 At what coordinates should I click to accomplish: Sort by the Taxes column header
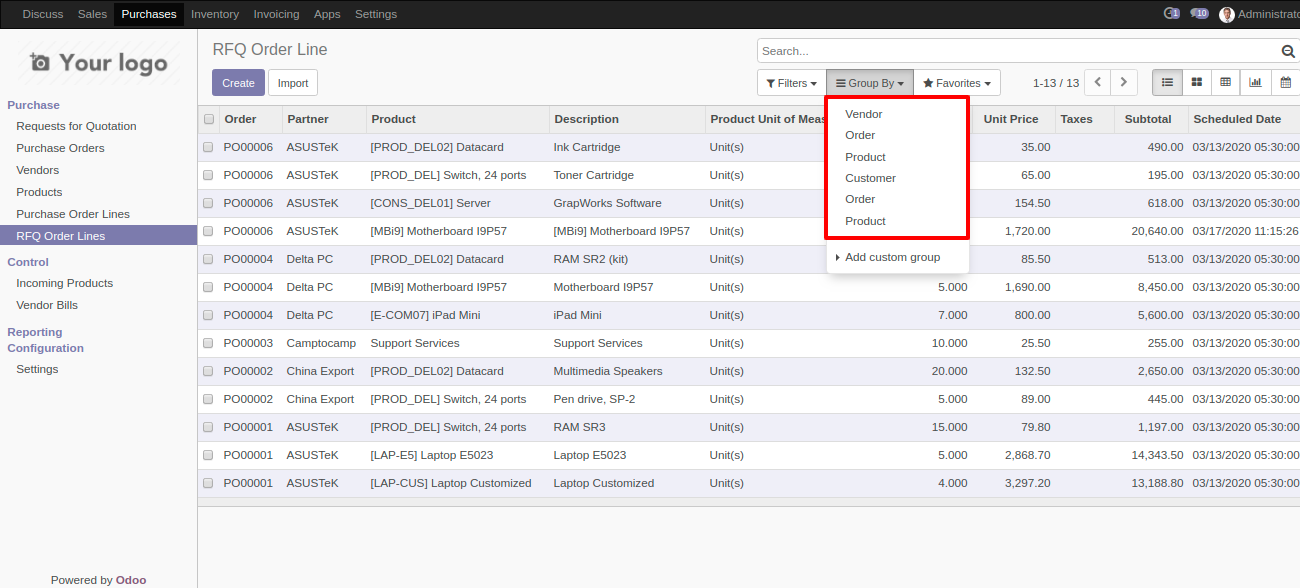pyautogui.click(x=1084, y=119)
